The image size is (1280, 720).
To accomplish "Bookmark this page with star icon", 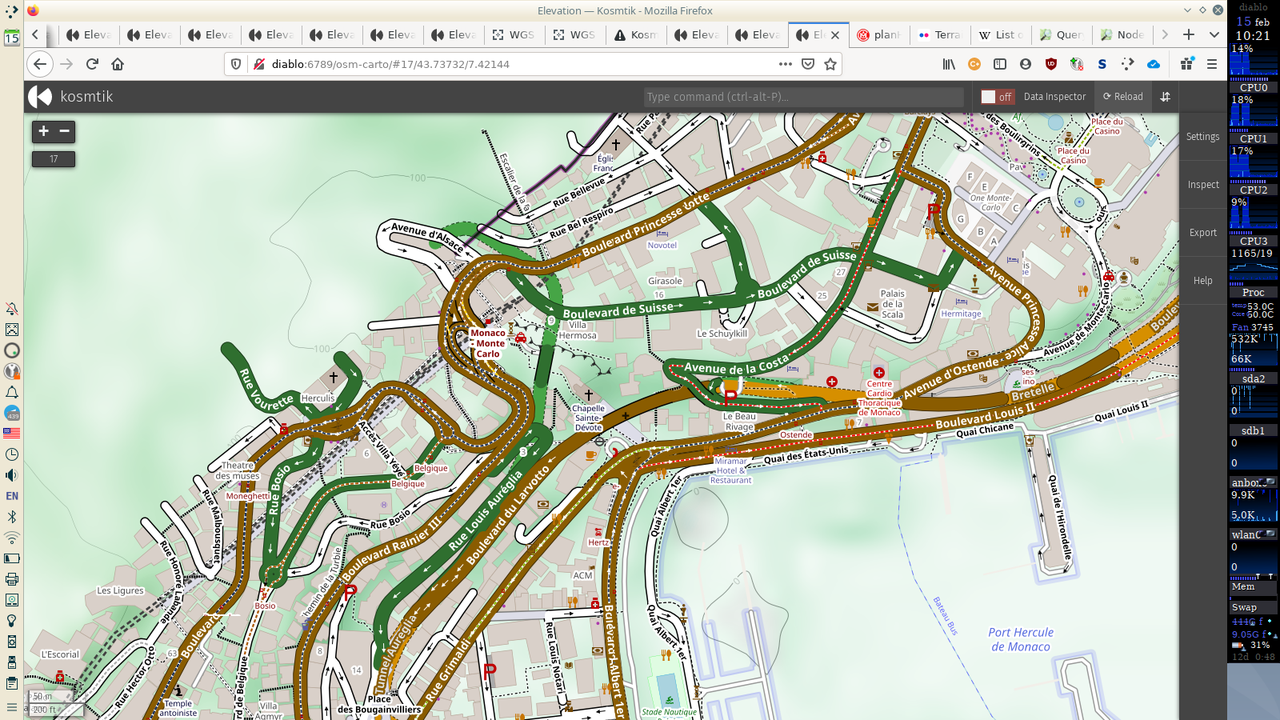I will click(x=830, y=64).
